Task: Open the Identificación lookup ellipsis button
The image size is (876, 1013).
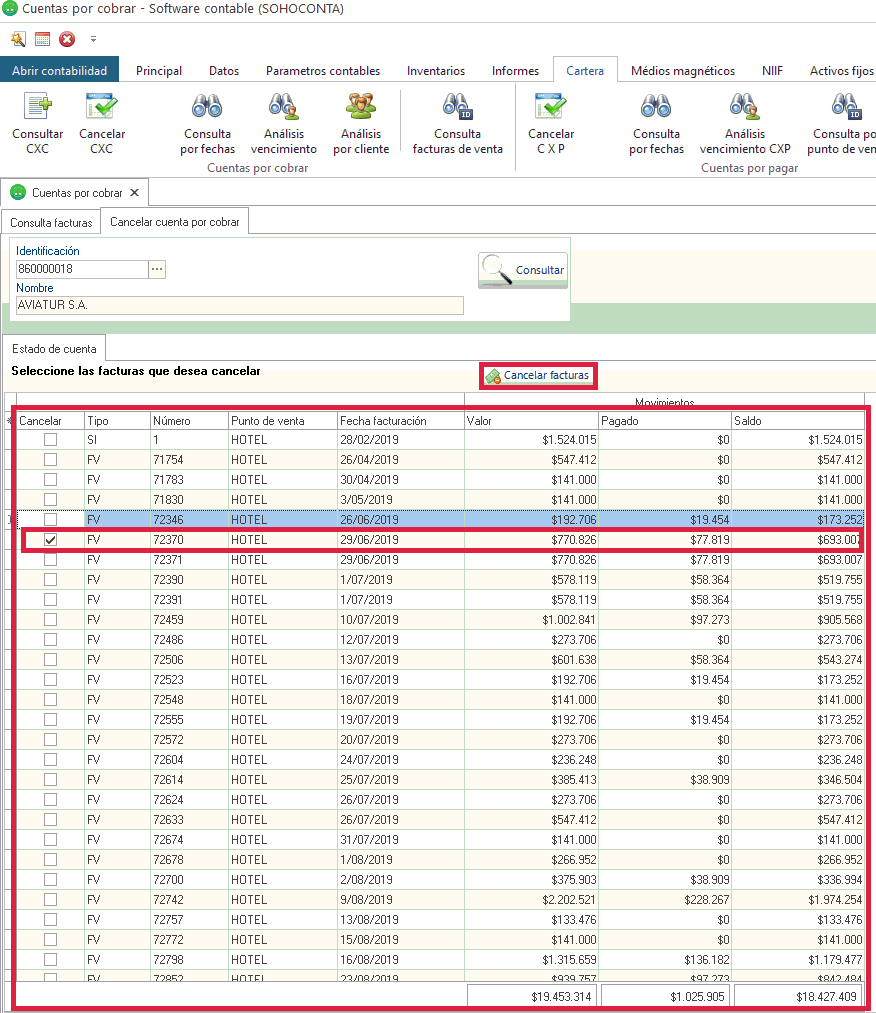Action: pyautogui.click(x=157, y=269)
